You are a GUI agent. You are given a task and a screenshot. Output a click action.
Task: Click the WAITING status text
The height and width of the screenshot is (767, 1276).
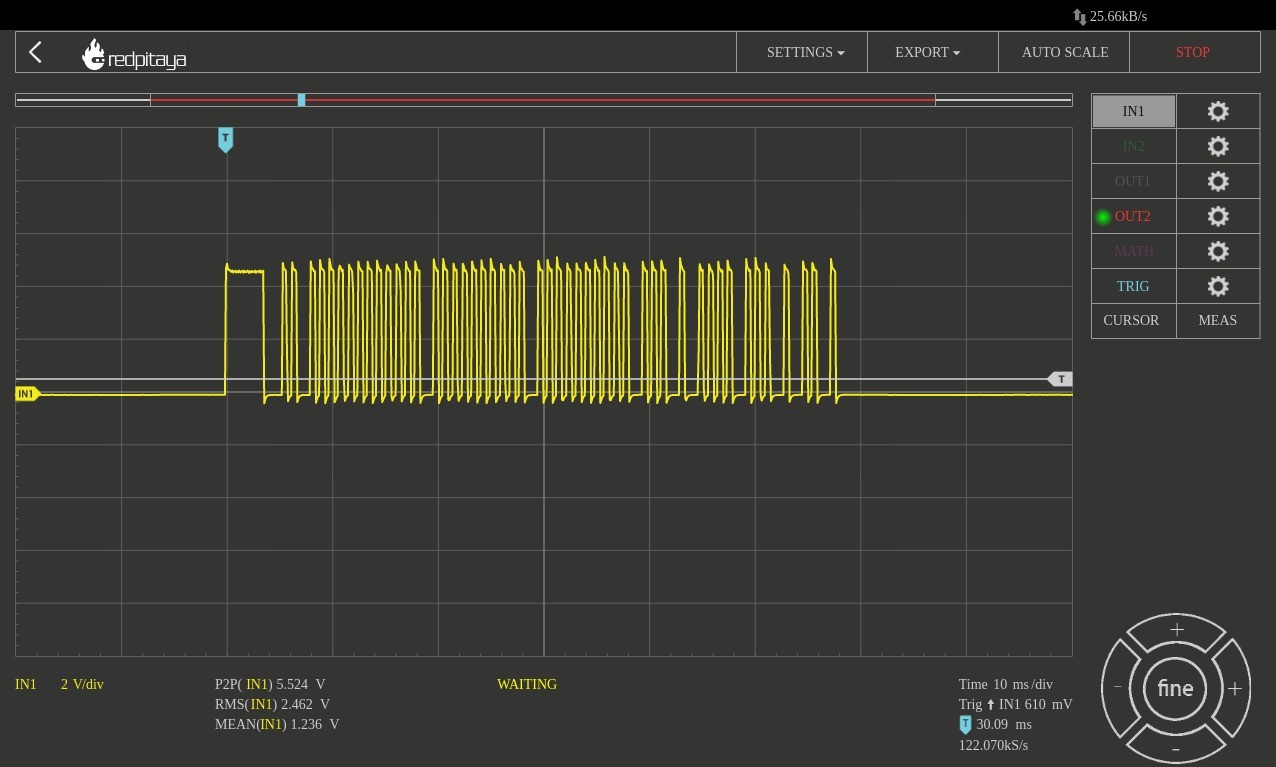pyautogui.click(x=527, y=685)
